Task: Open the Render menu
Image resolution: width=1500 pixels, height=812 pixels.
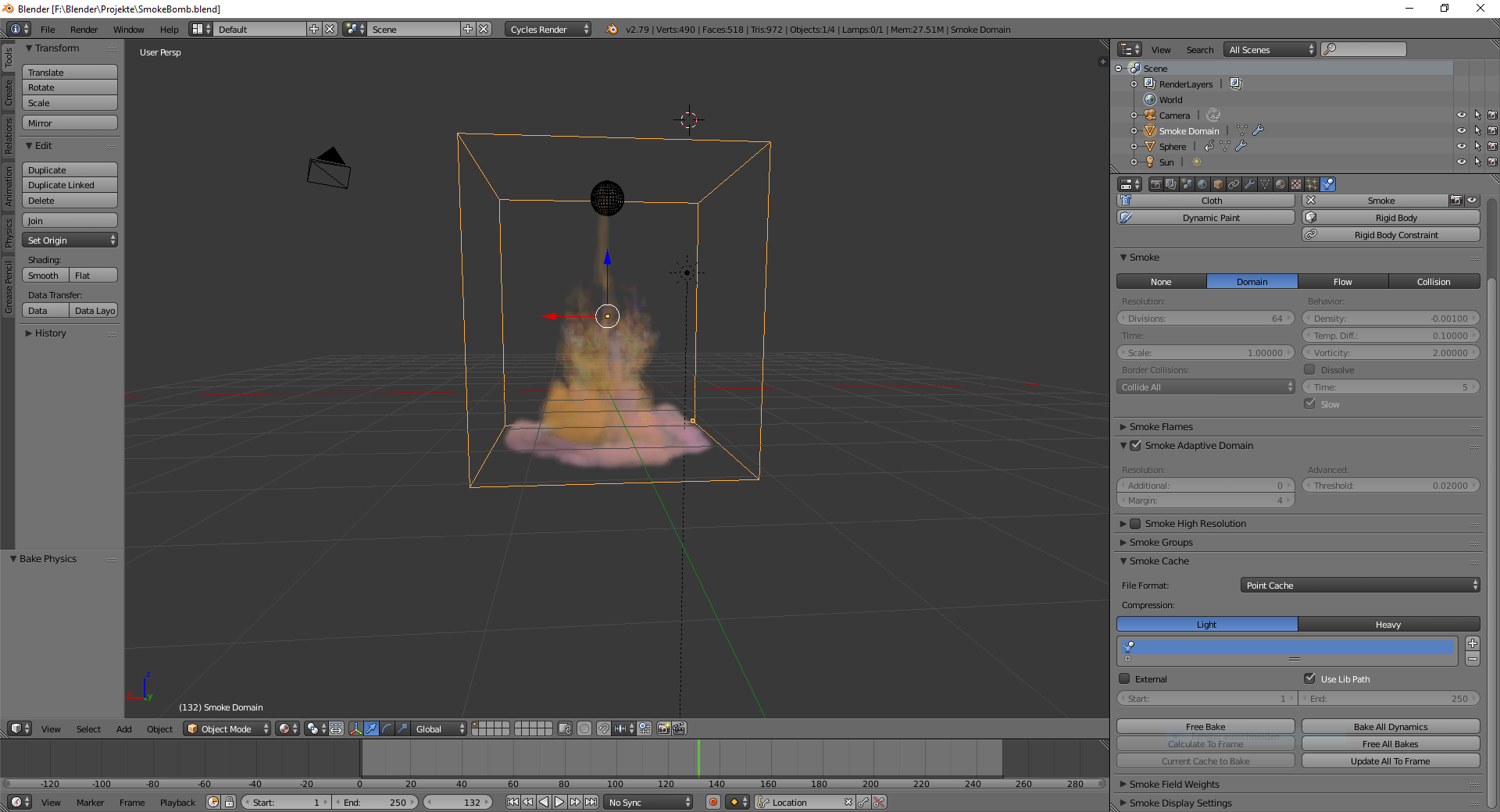Action: click(84, 30)
